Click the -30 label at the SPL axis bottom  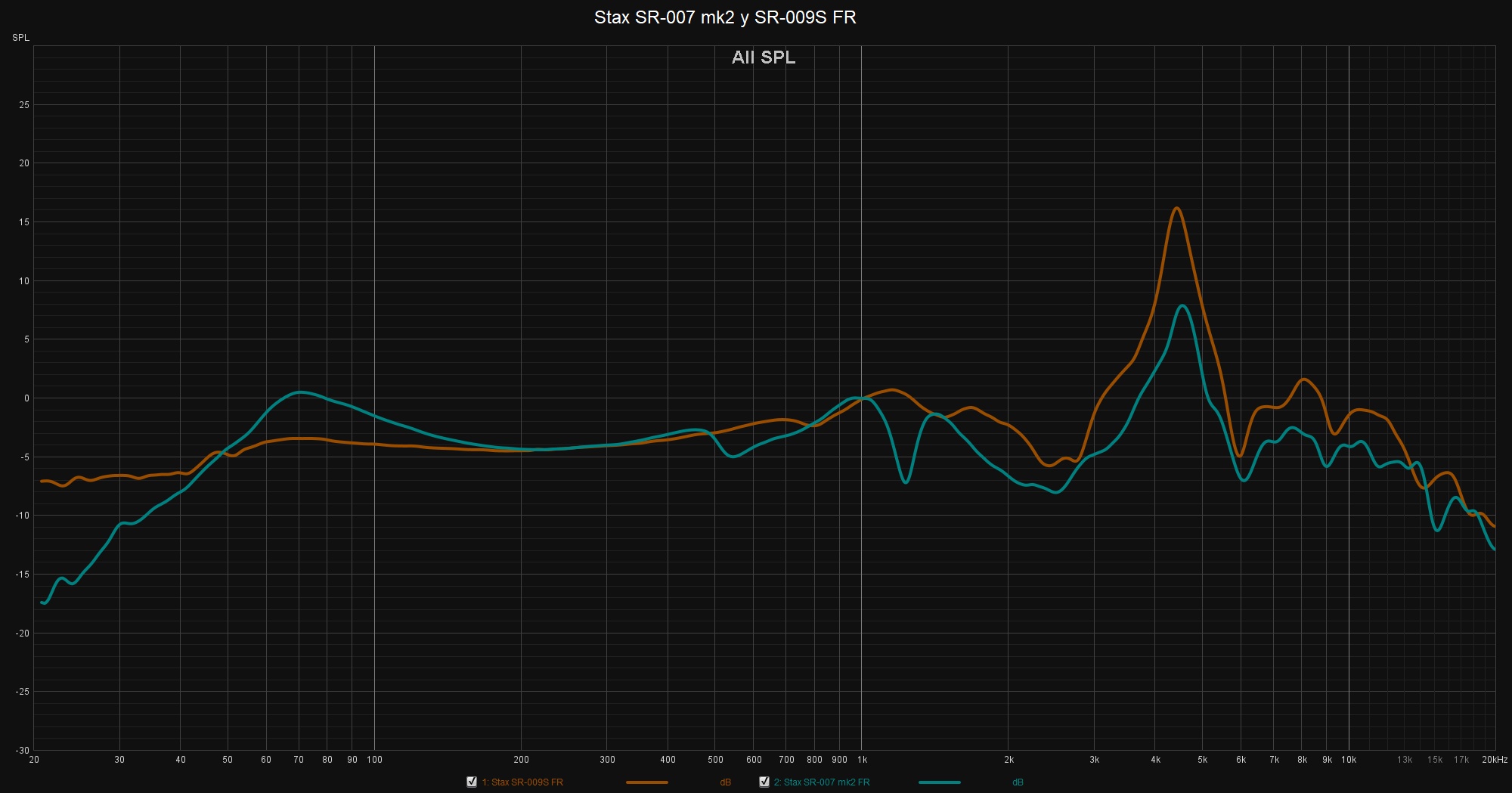pyautogui.click(x=23, y=750)
